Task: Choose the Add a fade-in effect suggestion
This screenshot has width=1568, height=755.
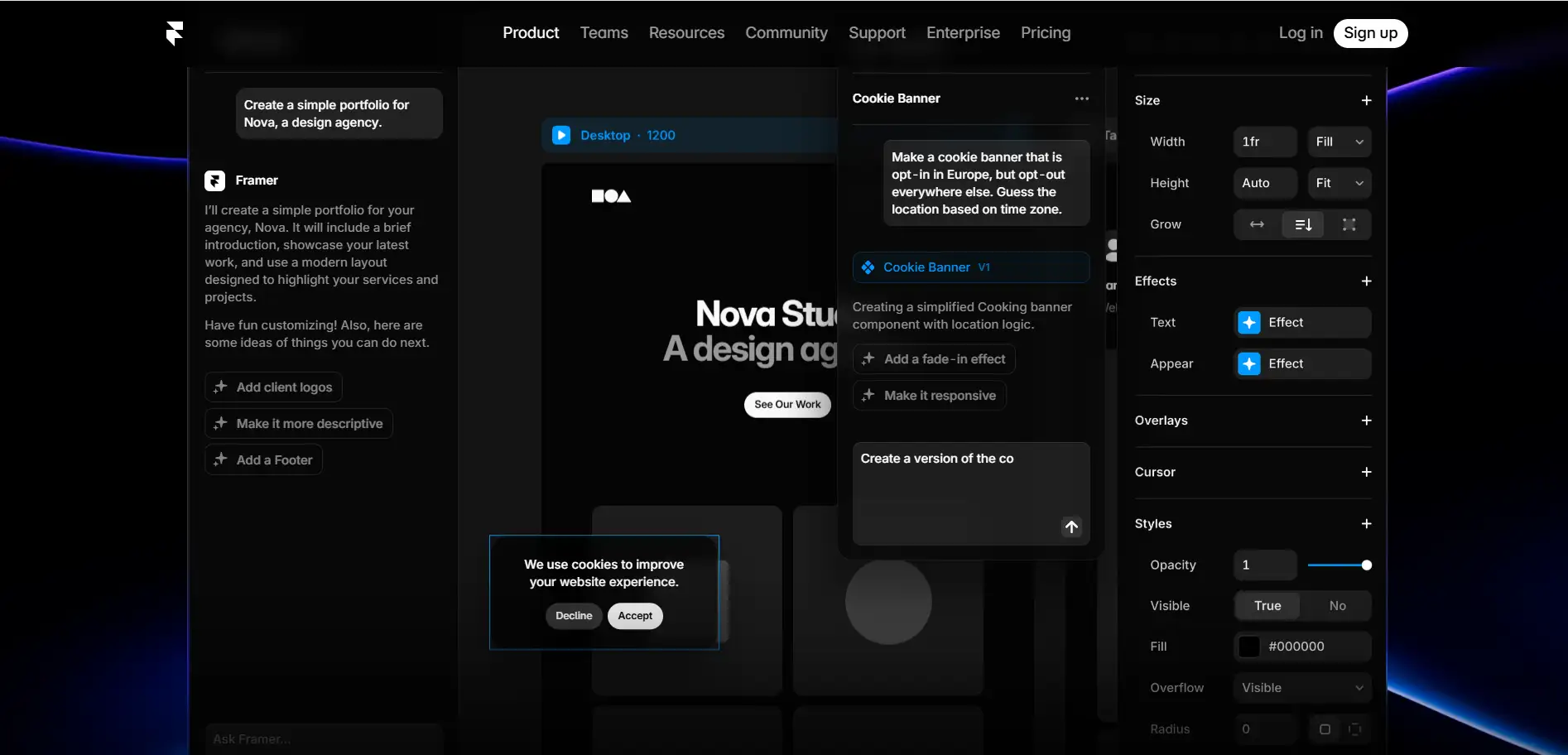Action: [x=934, y=359]
